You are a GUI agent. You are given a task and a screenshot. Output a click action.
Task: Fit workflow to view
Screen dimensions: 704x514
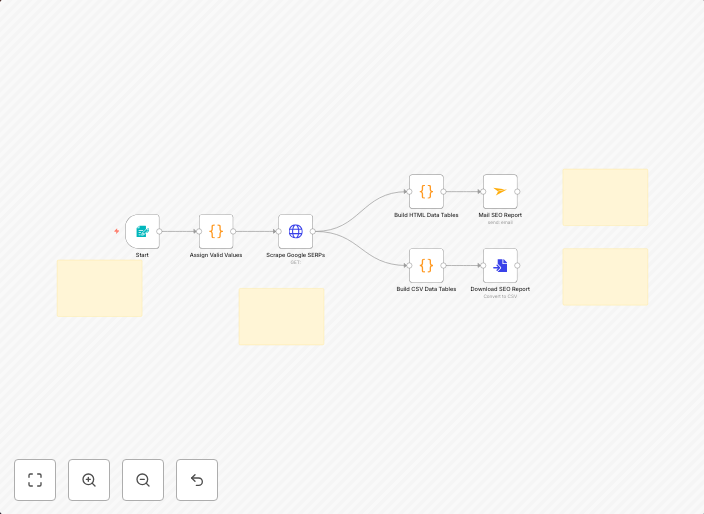pyautogui.click(x=35, y=480)
